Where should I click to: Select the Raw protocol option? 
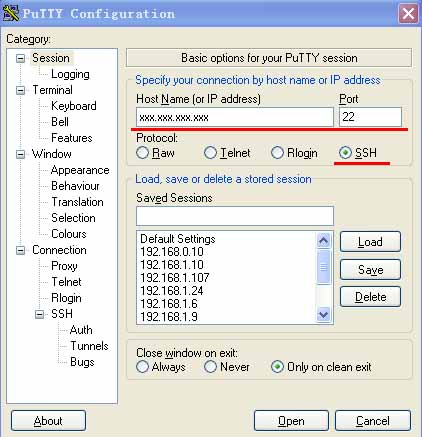[x=142, y=153]
